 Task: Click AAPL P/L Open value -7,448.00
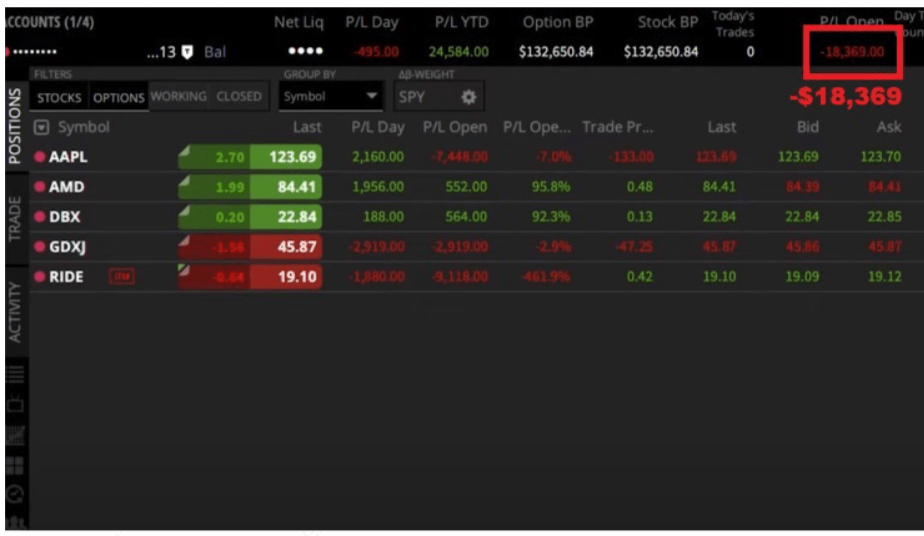click(x=459, y=157)
